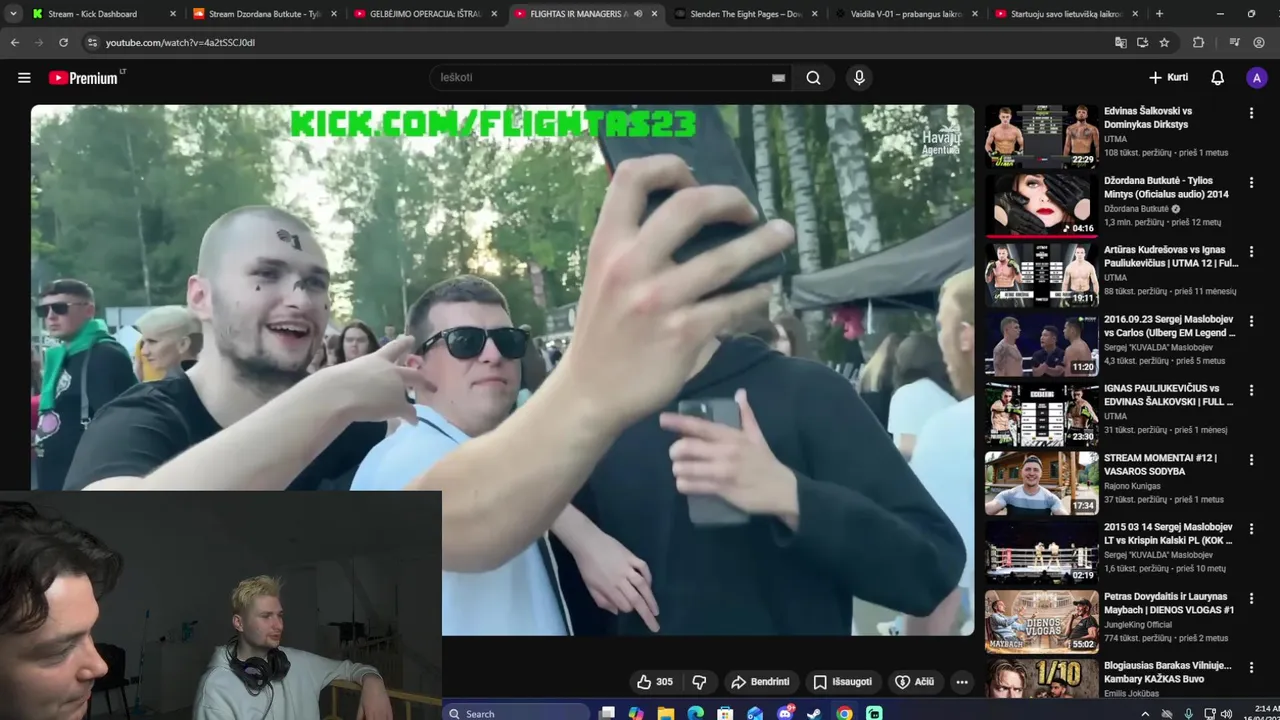Screen dimensions: 1280x720
Task: Click the Bendrinti share button
Action: (x=760, y=682)
